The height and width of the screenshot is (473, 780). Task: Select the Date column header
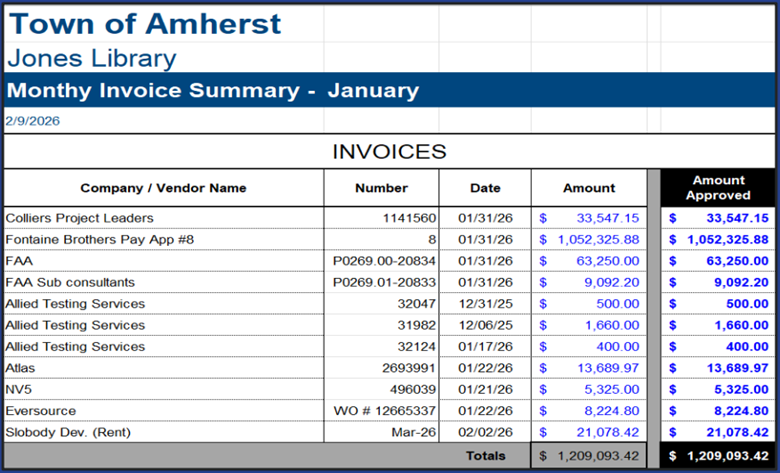484,188
